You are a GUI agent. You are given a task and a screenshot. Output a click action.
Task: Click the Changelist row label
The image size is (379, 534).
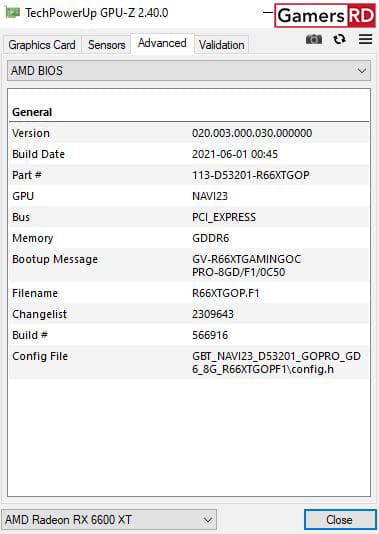[40, 314]
